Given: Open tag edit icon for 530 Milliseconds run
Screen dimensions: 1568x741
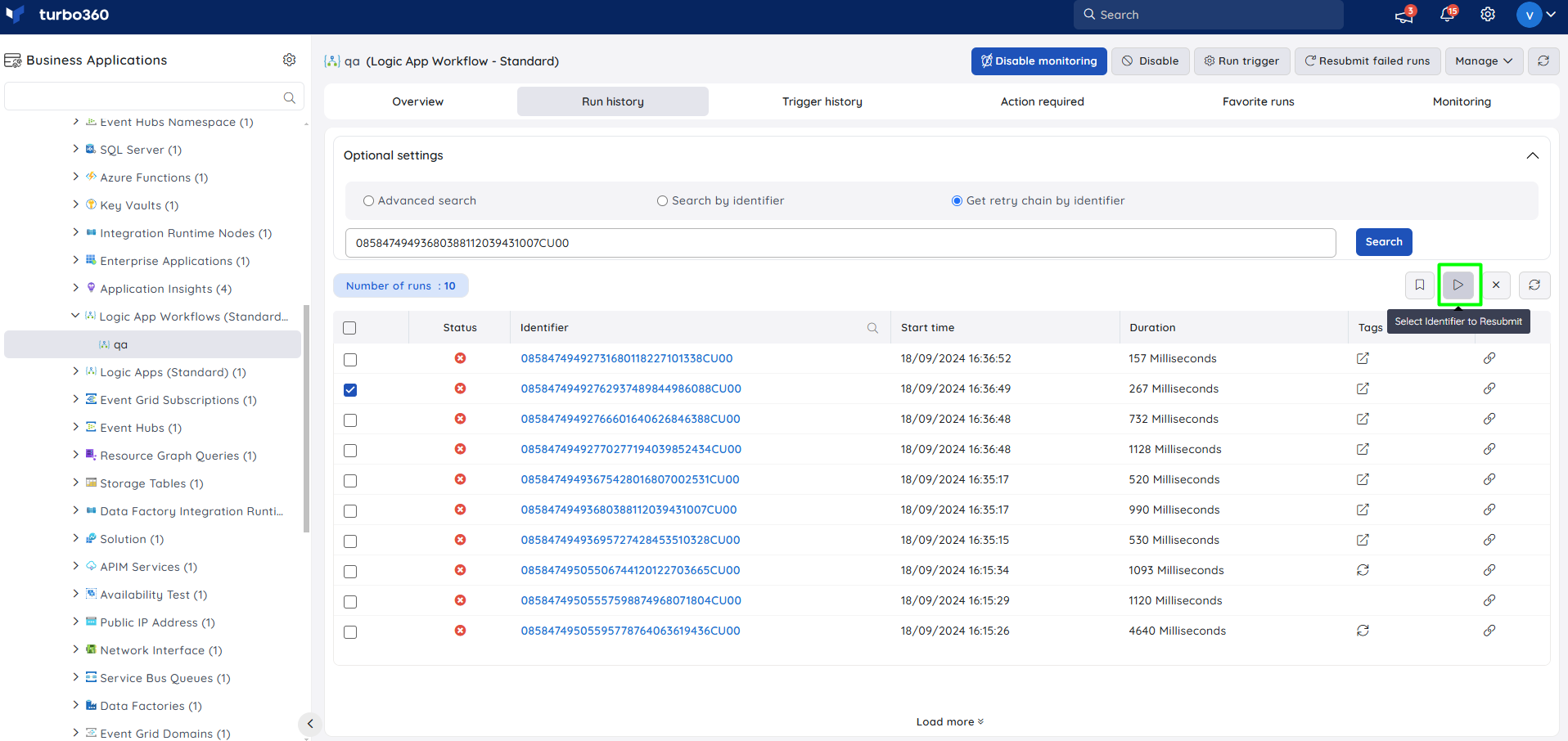Looking at the screenshot, I should point(1363,540).
